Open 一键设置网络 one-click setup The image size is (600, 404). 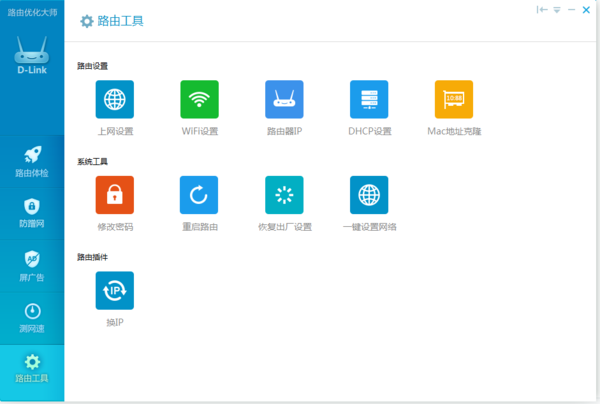coord(369,195)
